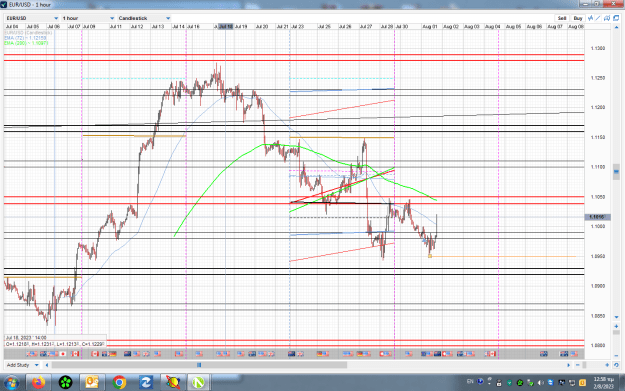Click the Windows Start button

pyautogui.click(x=11, y=383)
